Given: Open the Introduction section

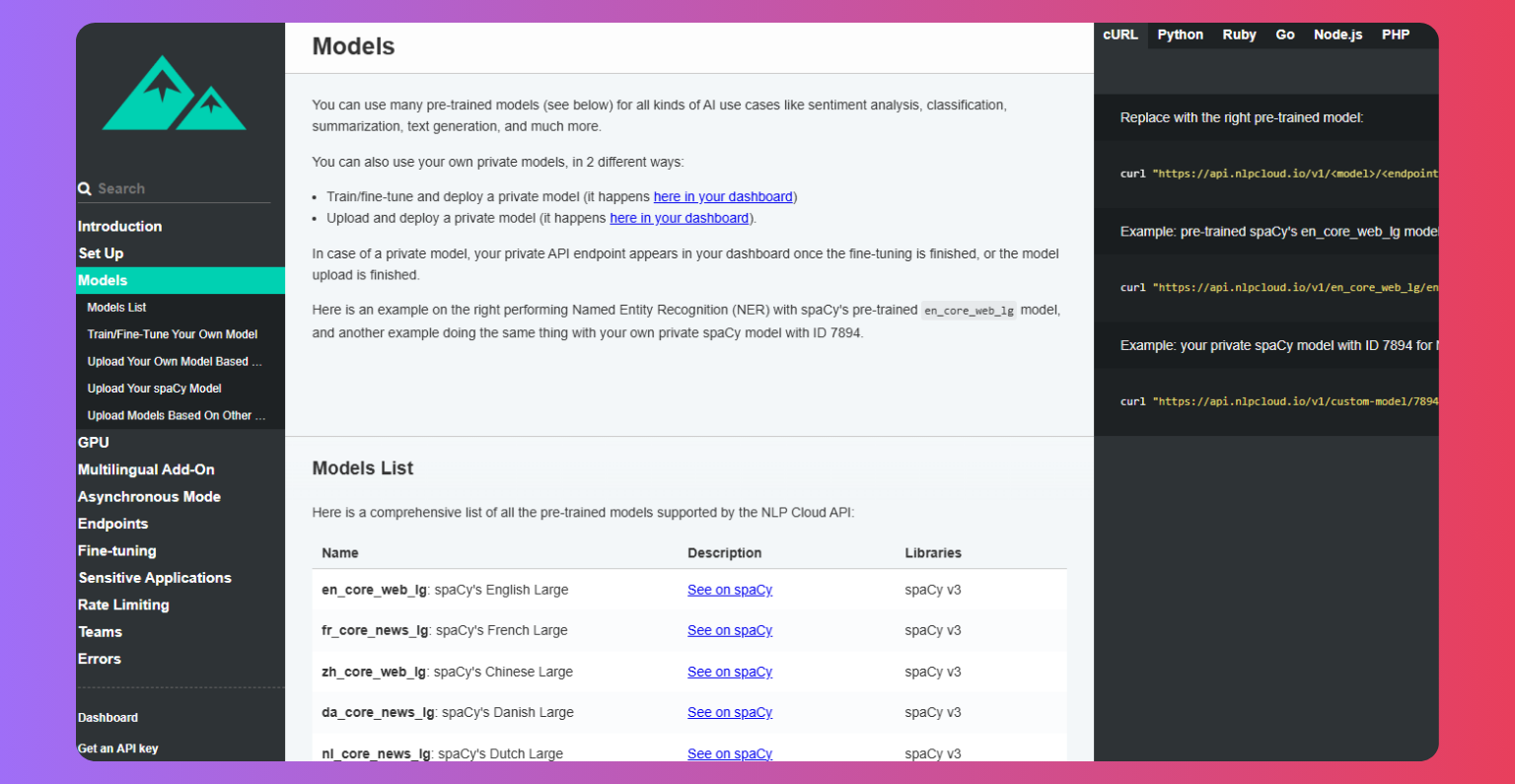Looking at the screenshot, I should (x=119, y=226).
